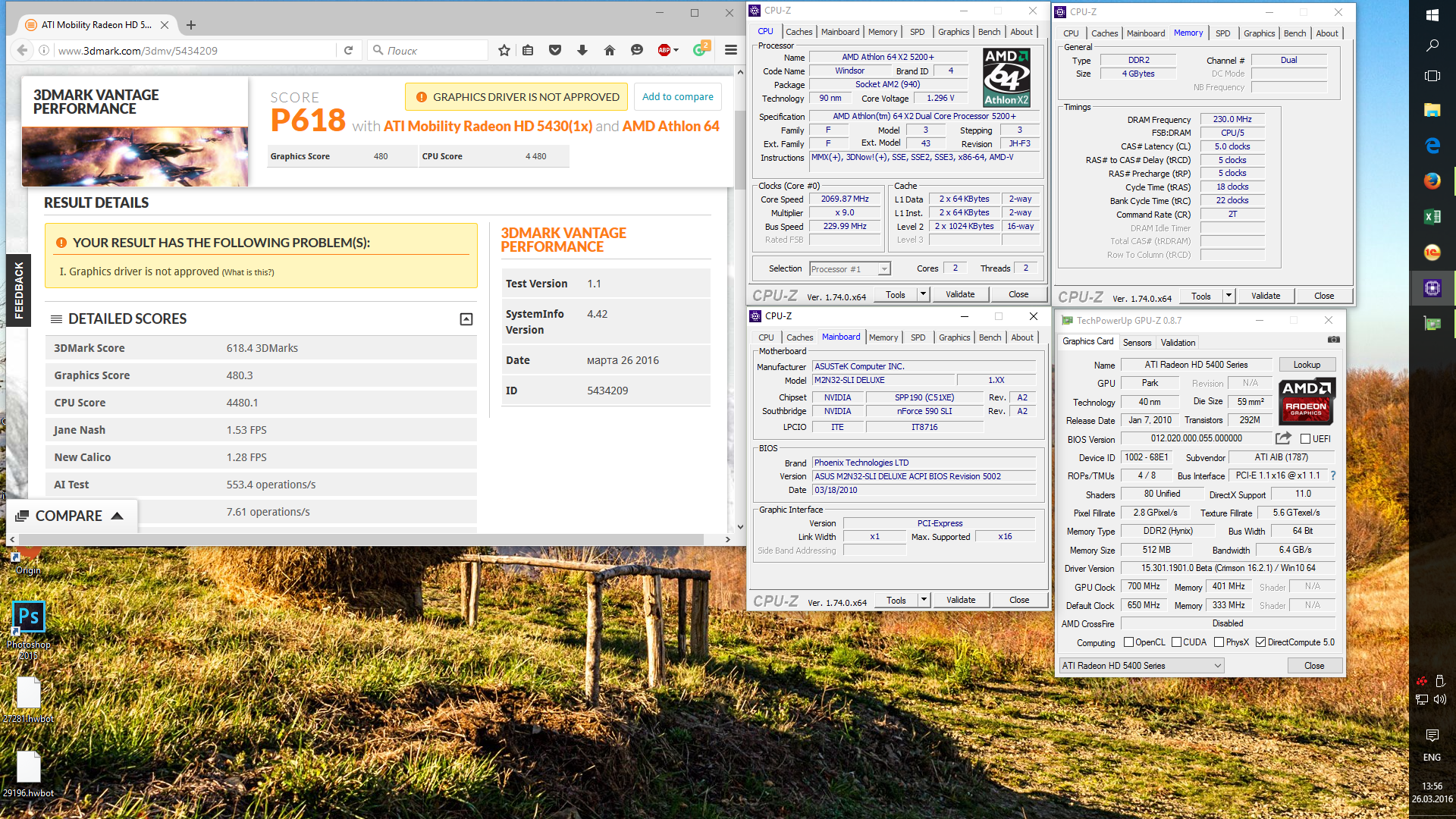
Task: Close the ATI Mobility Radeon browser tab
Action: pos(165,25)
